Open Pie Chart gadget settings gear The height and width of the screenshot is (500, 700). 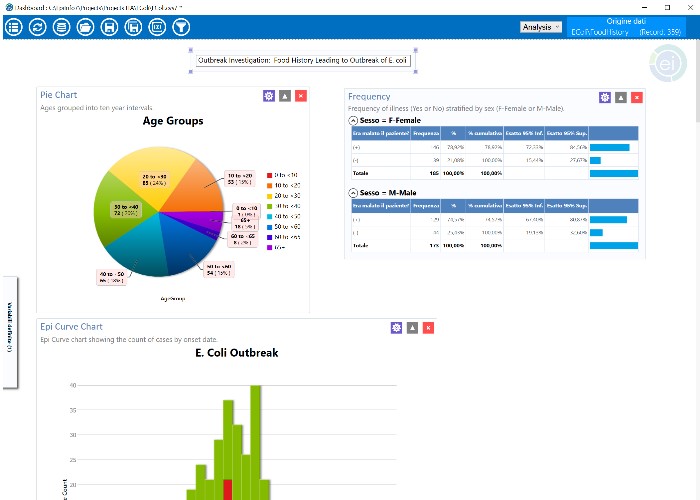pos(269,96)
